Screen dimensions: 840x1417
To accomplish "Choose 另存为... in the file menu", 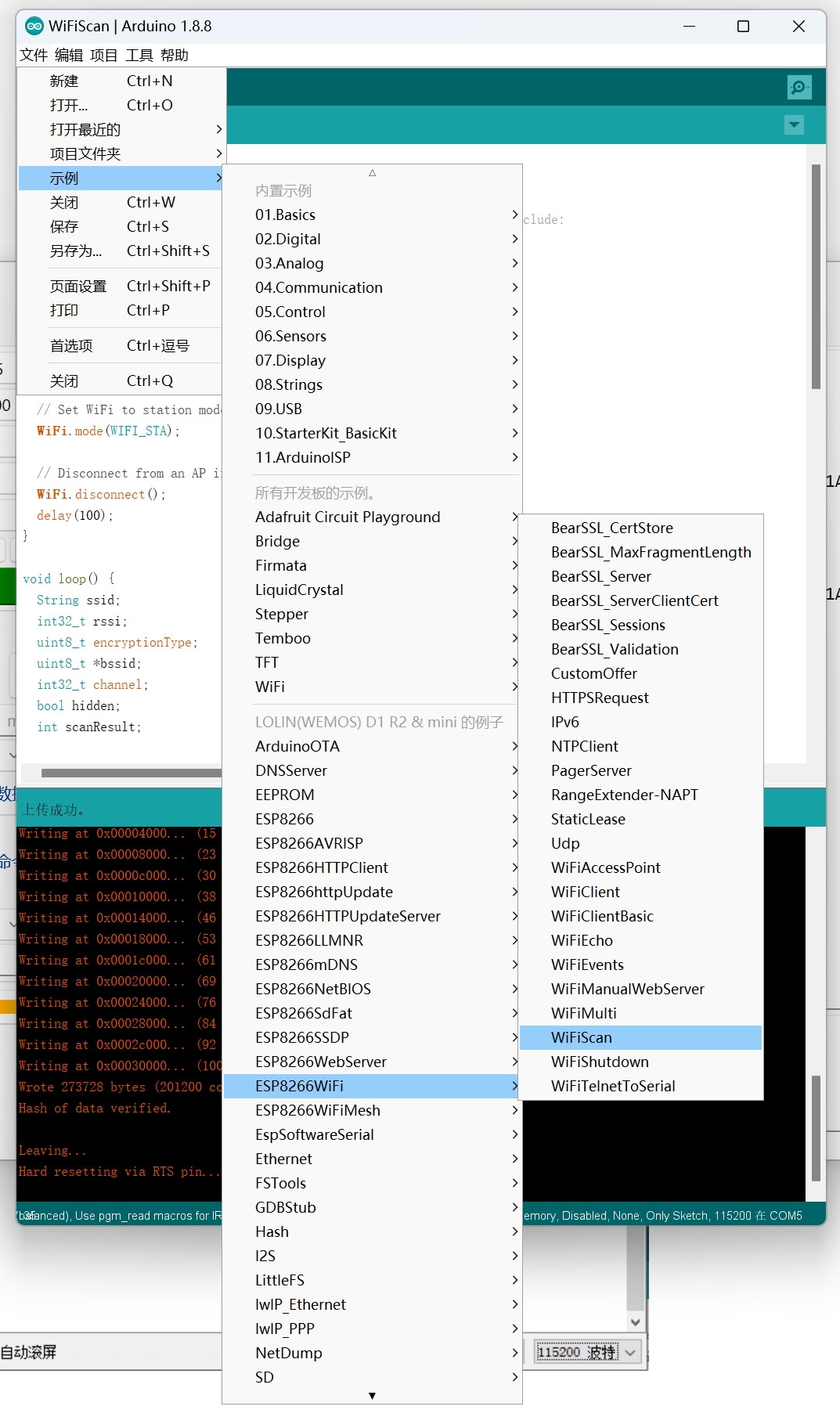I will 121,251.
